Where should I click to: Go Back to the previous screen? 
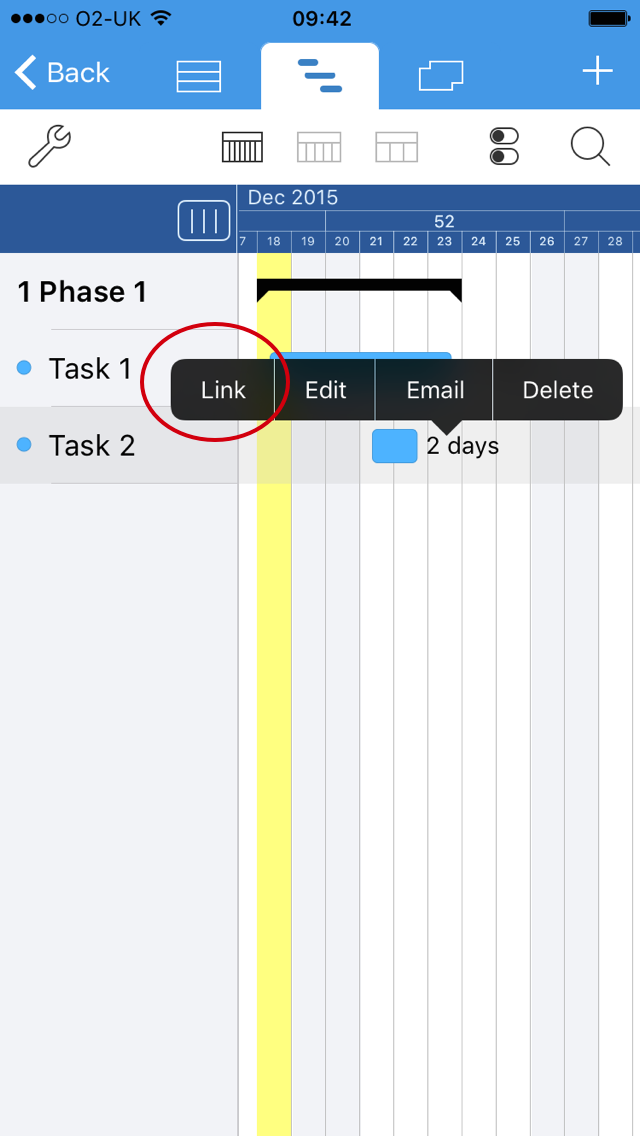(x=62, y=72)
